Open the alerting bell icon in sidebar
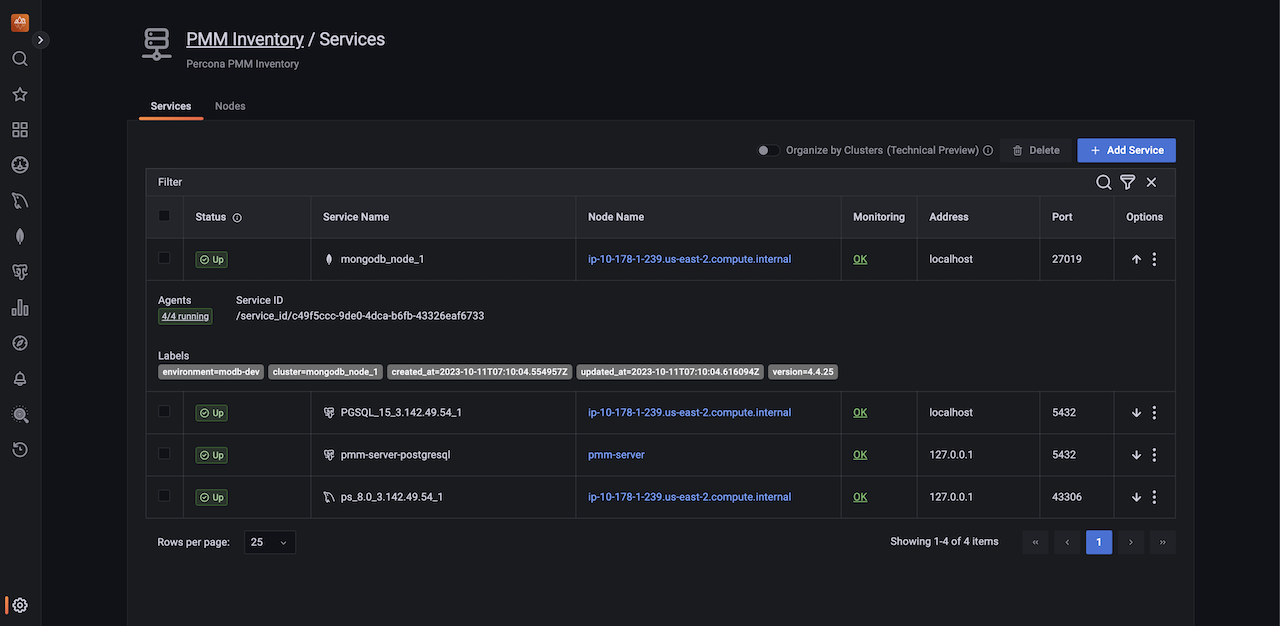This screenshot has height=626, width=1280. click(20, 379)
